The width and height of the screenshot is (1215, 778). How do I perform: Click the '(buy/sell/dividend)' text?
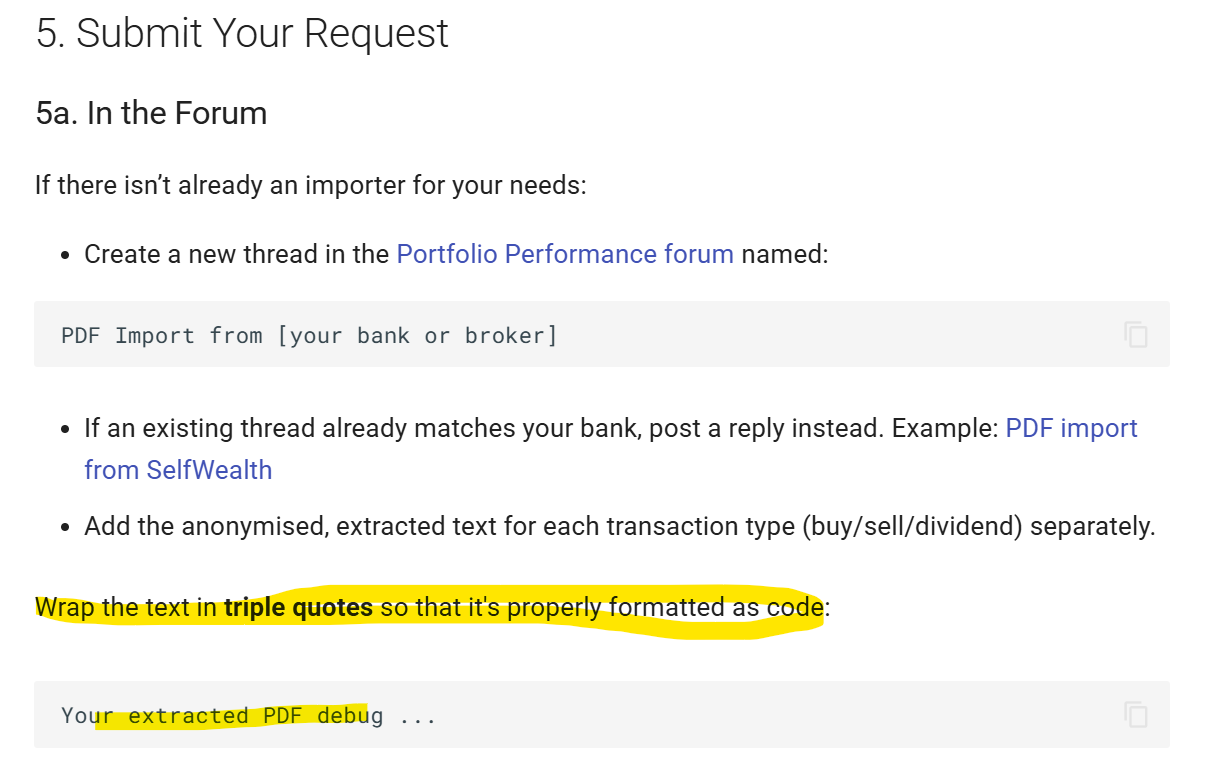912,526
